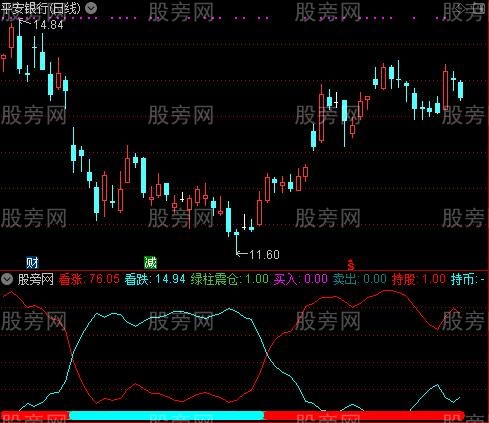Click the highest candlestick at the 14.84 arrow
489x423 pixels.
click(19, 45)
